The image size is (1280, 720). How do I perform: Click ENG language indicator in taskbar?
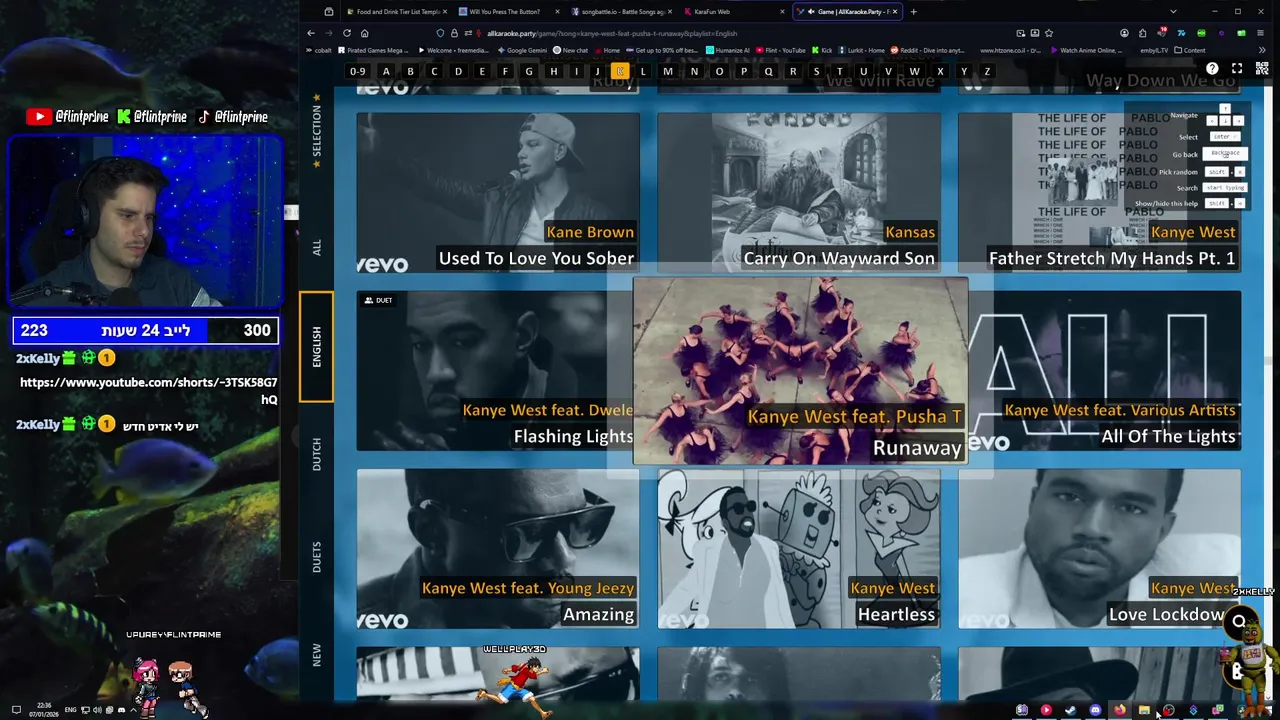pos(70,710)
